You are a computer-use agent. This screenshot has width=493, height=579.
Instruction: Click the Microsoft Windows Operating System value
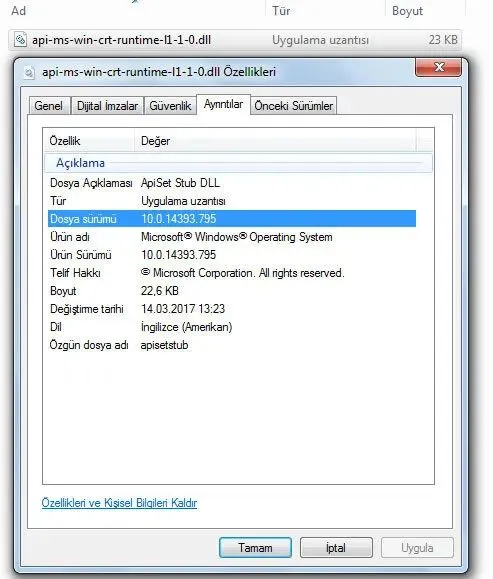[237, 237]
